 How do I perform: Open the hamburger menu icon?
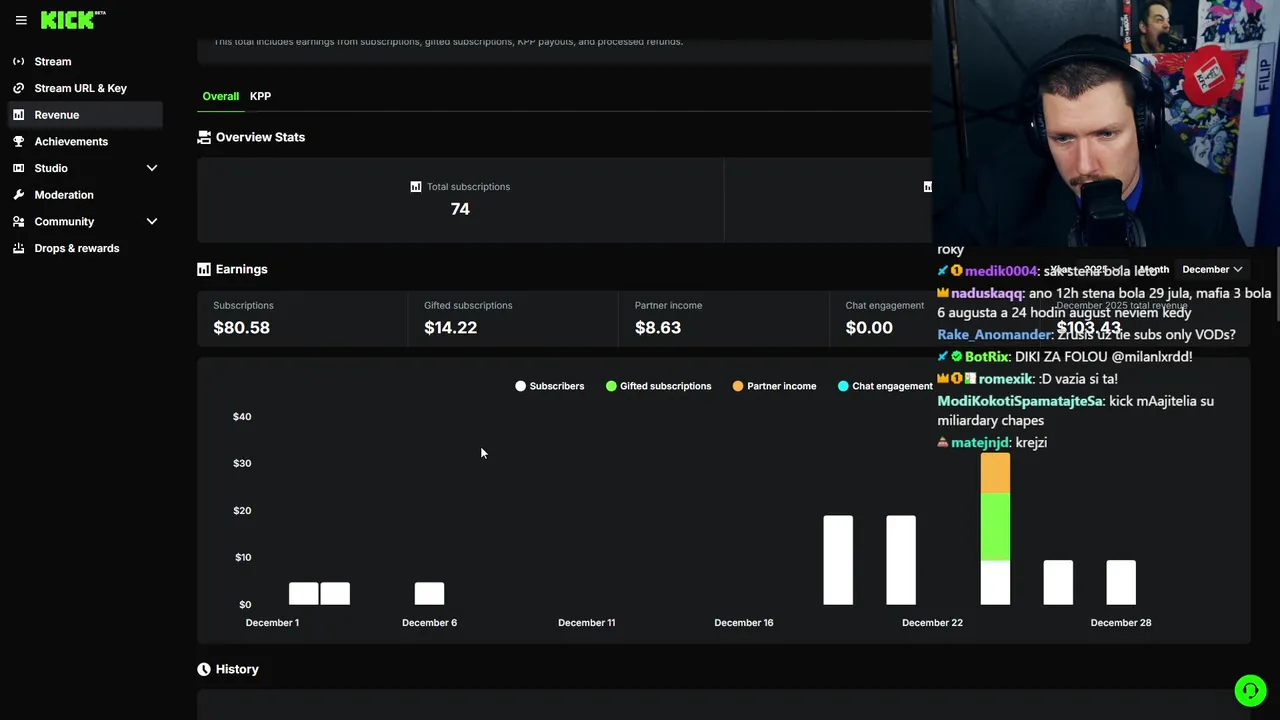tap(21, 20)
